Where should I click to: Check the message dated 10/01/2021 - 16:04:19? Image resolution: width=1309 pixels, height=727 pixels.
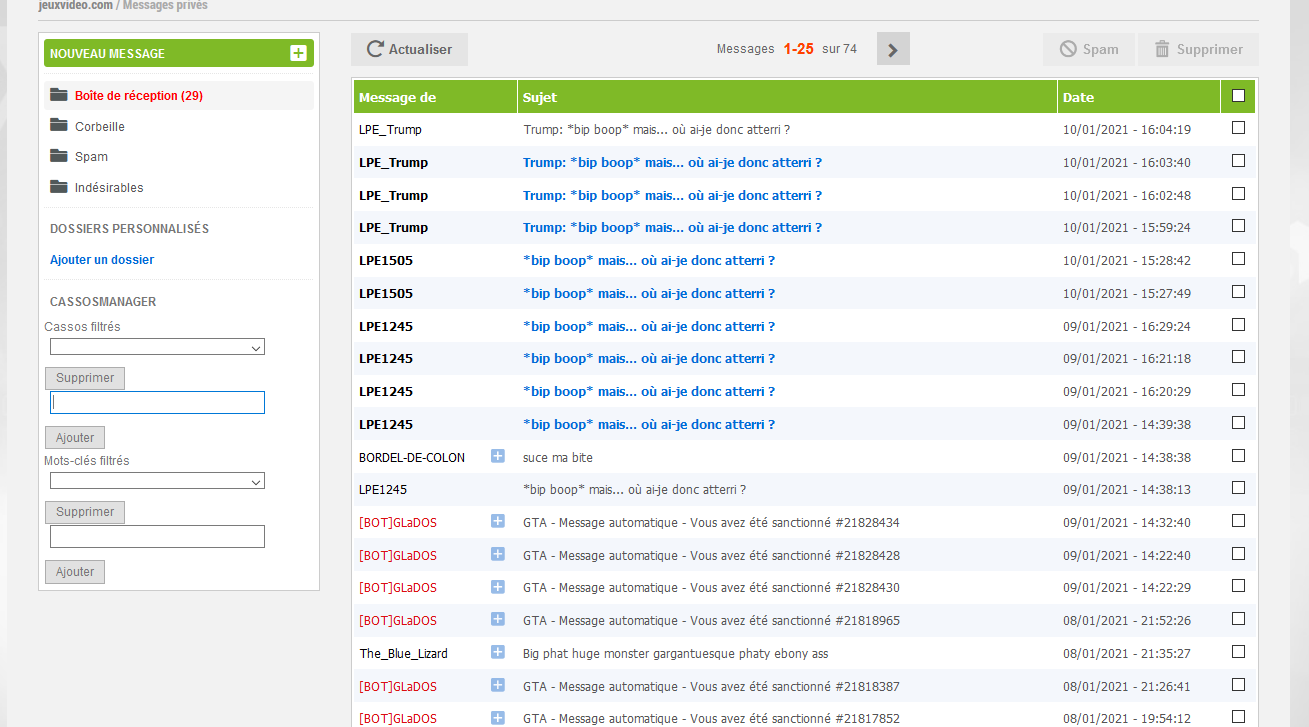coord(1238,128)
